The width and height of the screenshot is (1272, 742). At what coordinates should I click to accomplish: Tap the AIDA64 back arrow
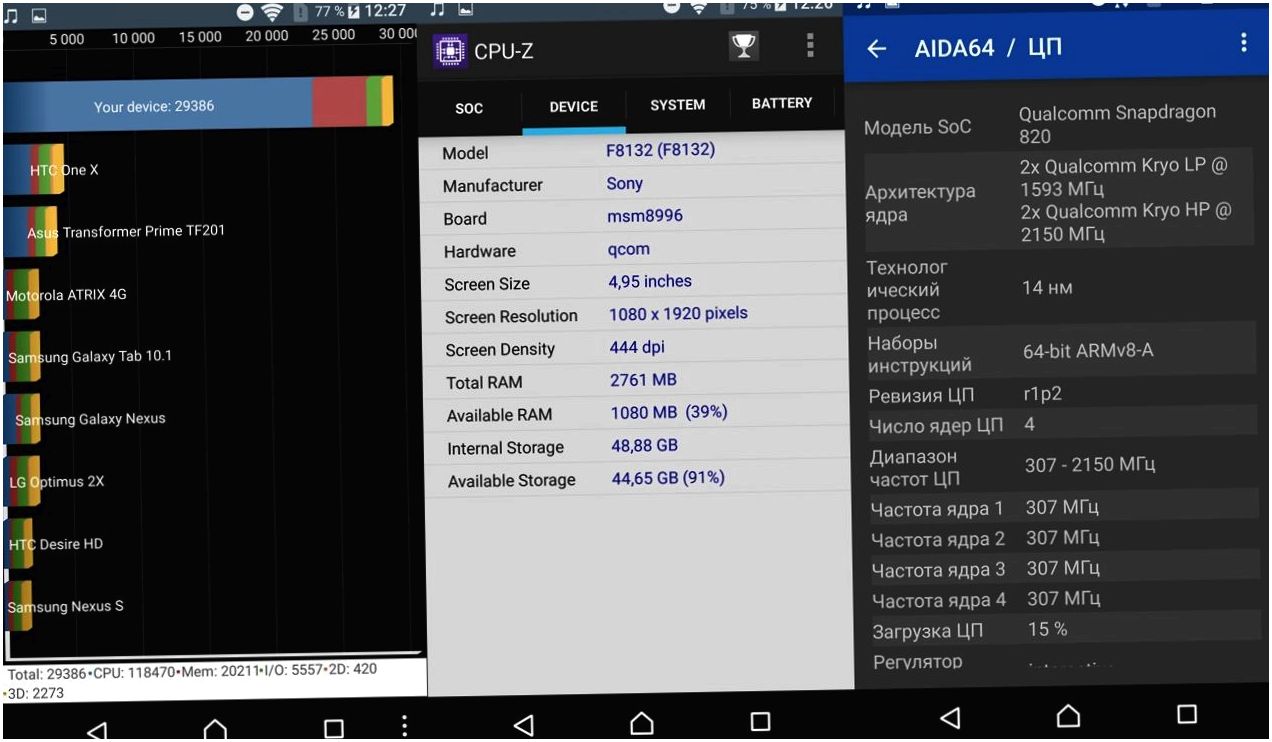point(877,49)
